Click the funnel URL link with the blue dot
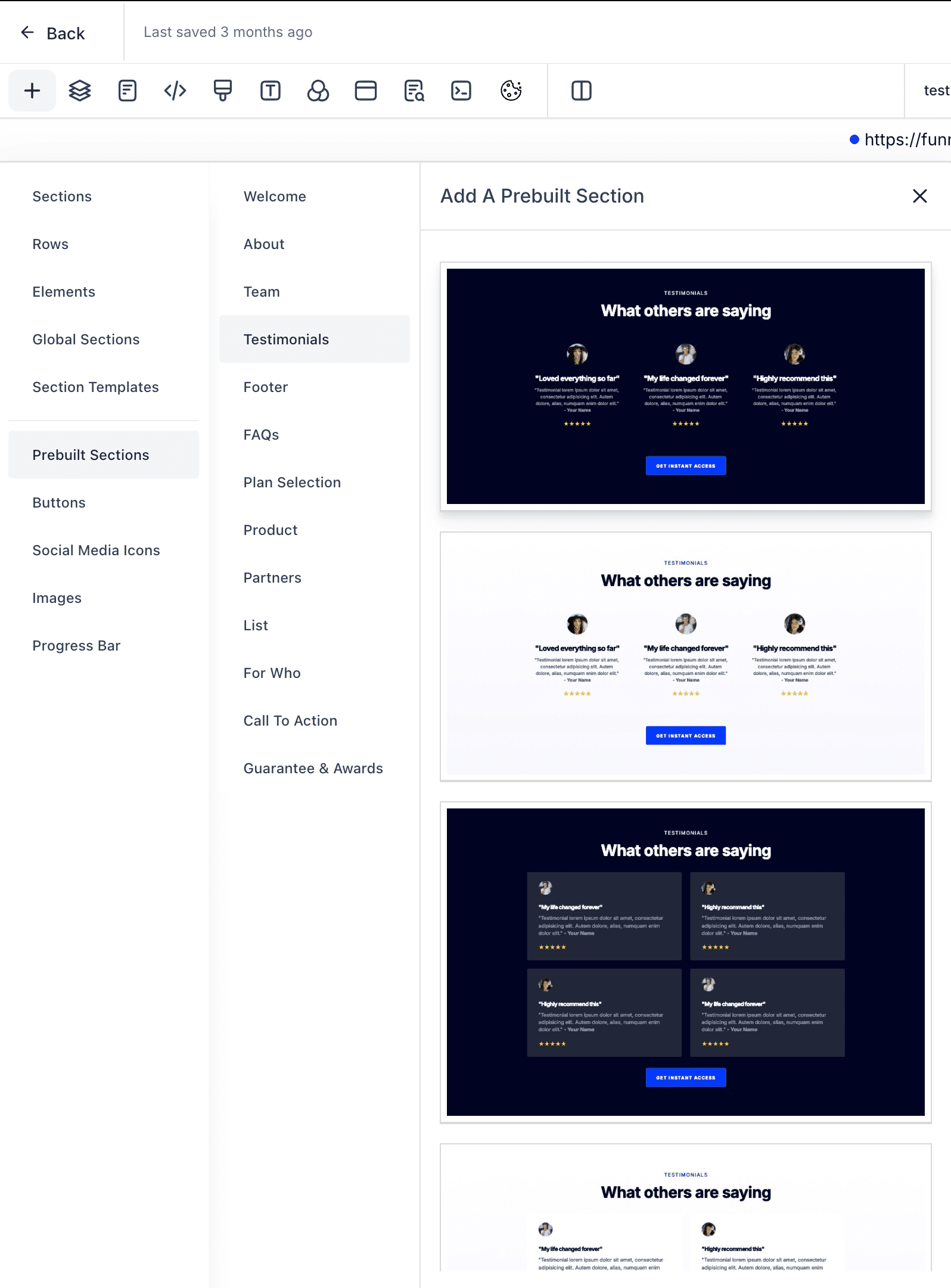The height and width of the screenshot is (1288, 951). click(901, 139)
